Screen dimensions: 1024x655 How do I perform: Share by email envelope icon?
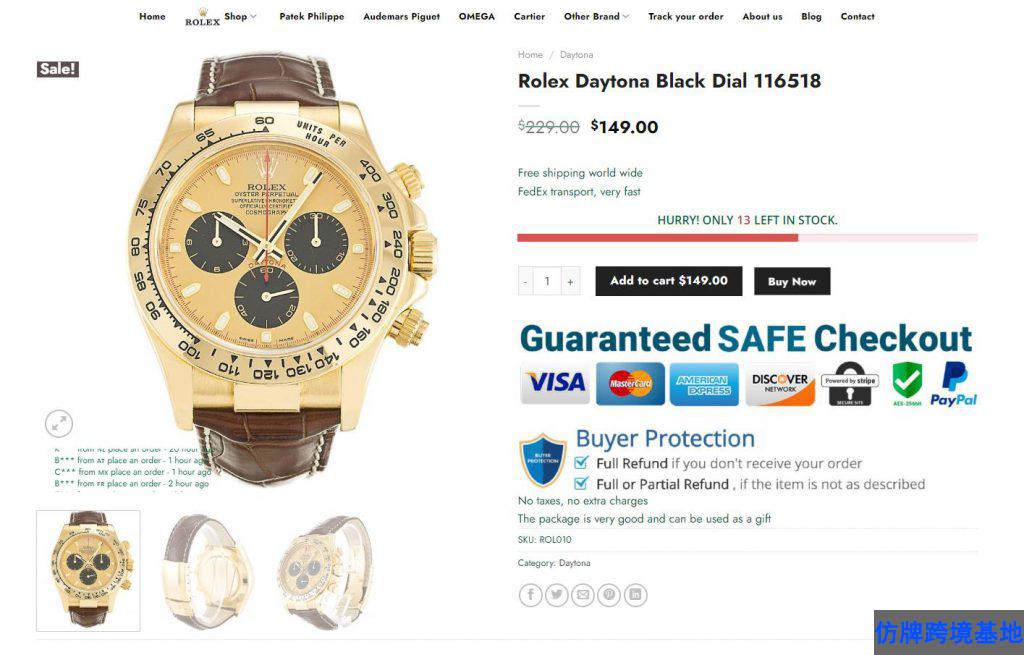coord(583,595)
